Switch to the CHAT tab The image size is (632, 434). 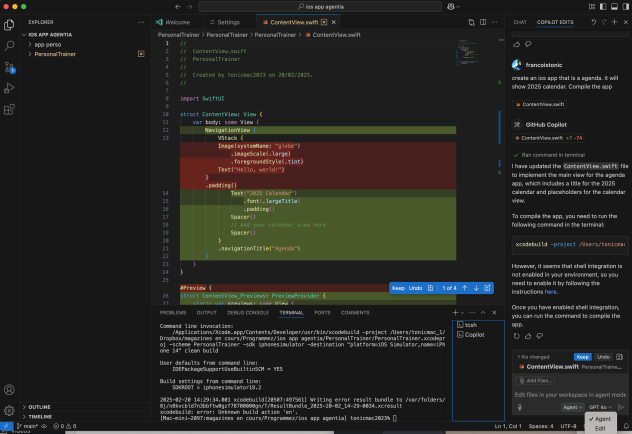click(520, 21)
